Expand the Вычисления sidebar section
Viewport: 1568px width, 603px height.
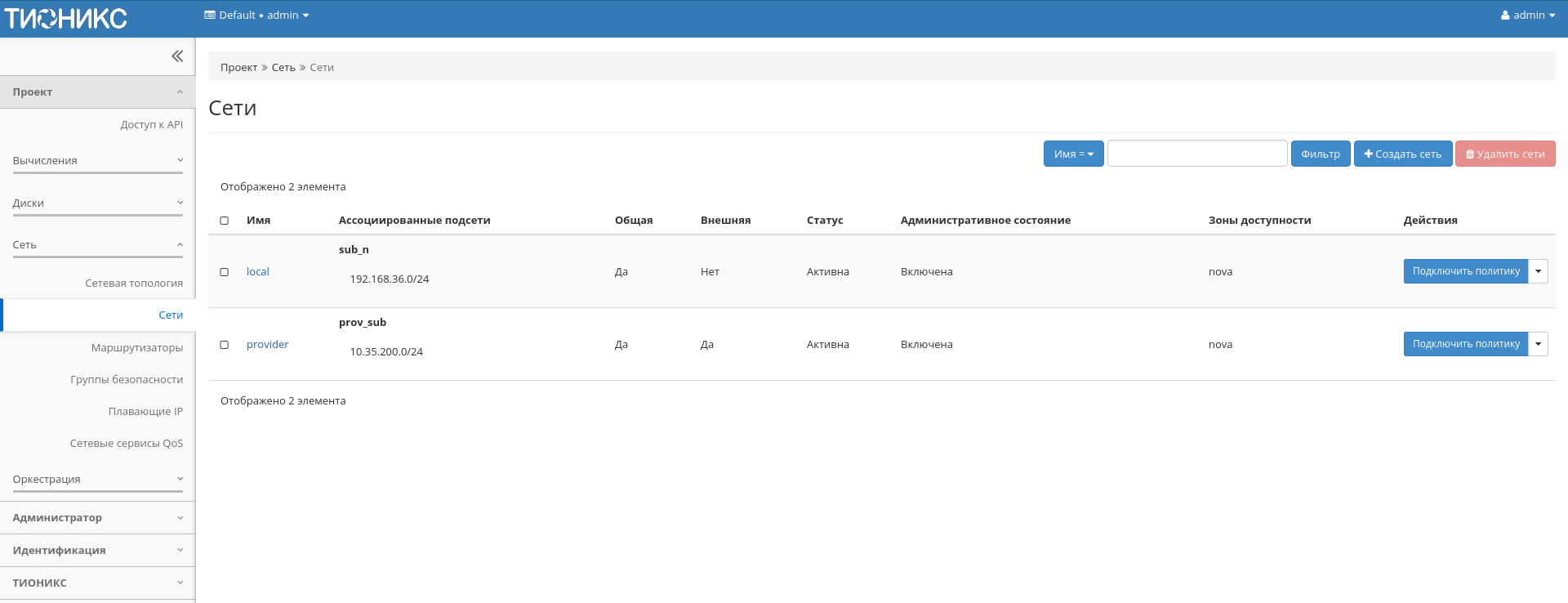(x=98, y=161)
